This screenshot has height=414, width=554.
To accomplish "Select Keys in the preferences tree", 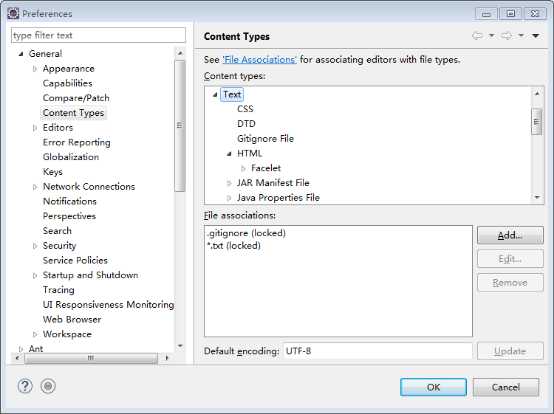I will [x=53, y=172].
